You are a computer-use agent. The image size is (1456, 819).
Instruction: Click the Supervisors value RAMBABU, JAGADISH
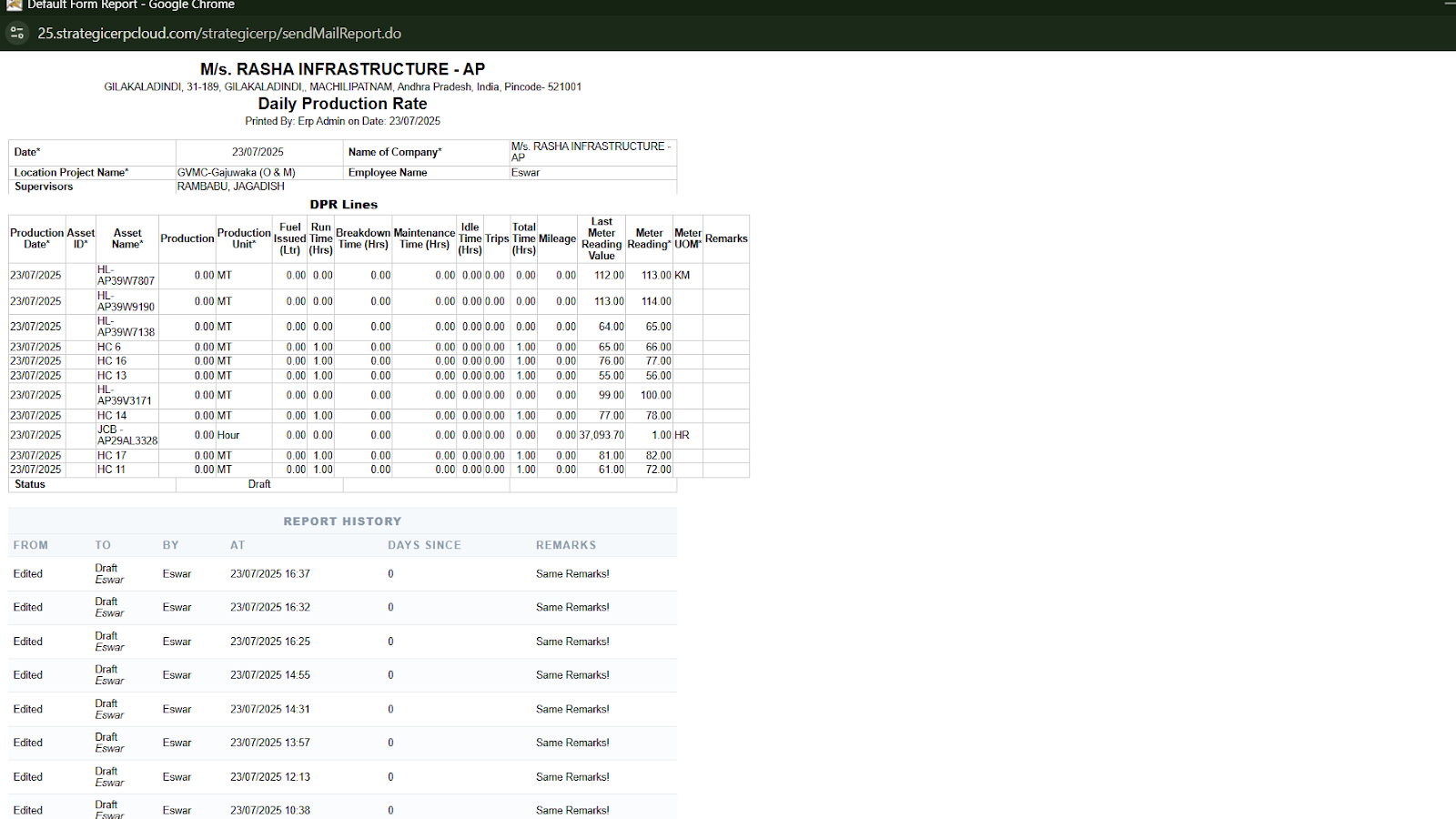tap(231, 187)
